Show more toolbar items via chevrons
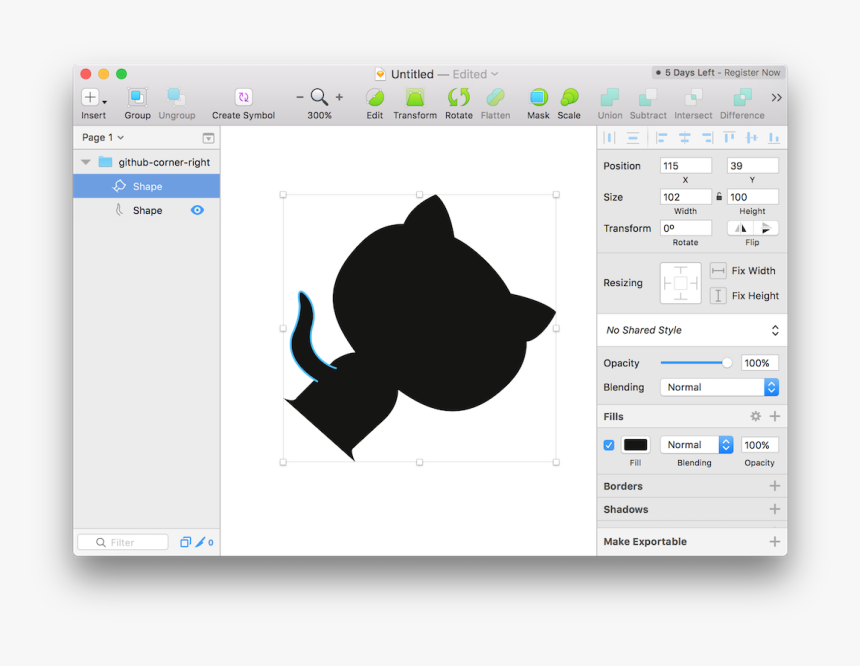Image resolution: width=860 pixels, height=666 pixels. pos(776,98)
